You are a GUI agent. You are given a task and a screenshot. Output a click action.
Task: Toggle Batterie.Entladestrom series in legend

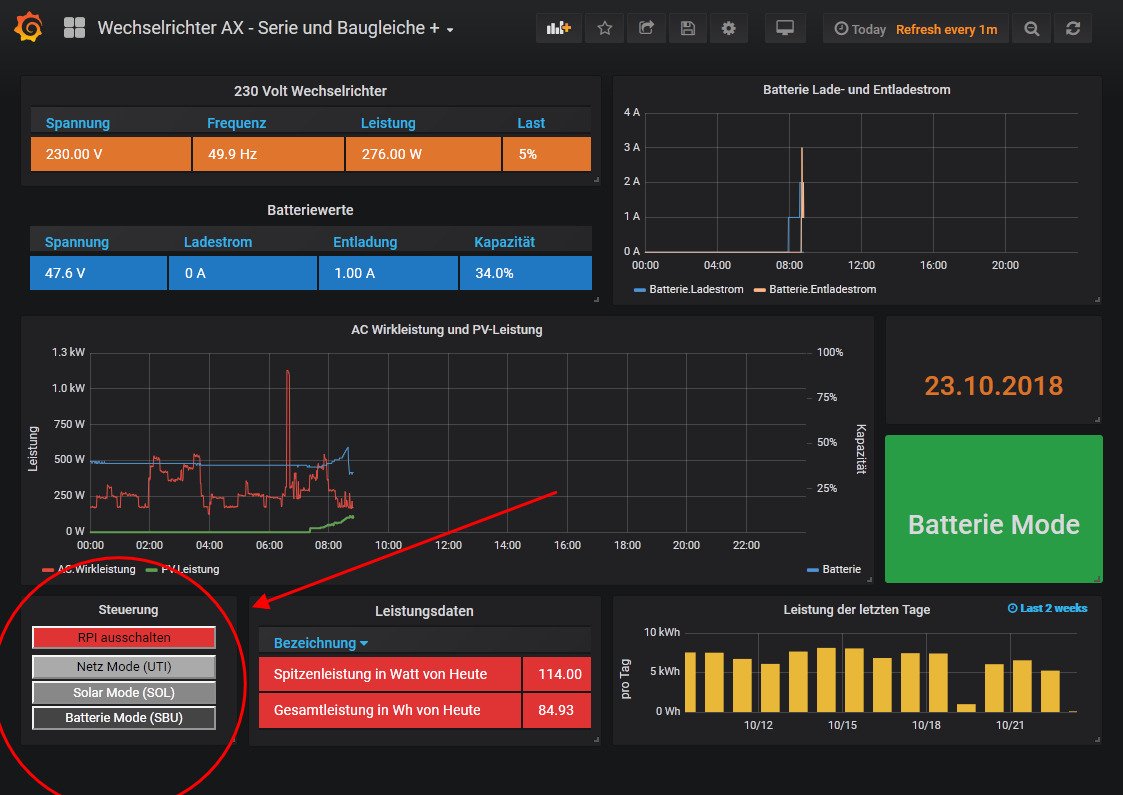click(822, 289)
